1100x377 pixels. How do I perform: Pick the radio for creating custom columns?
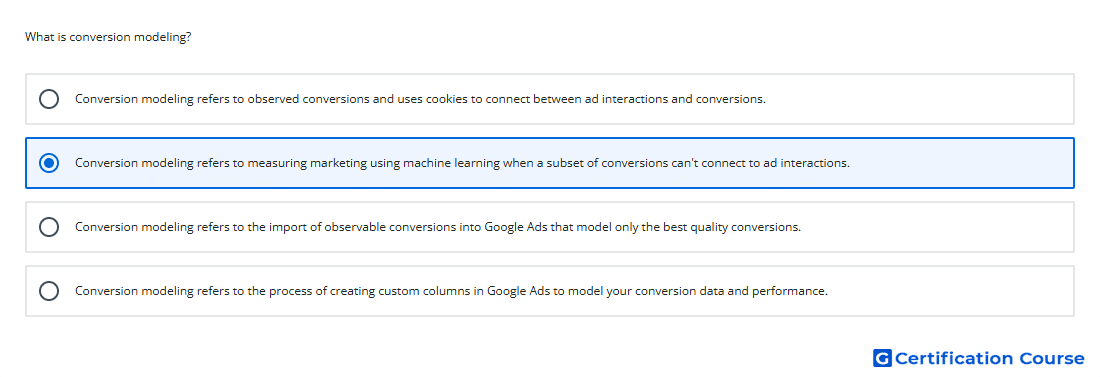coord(49,291)
